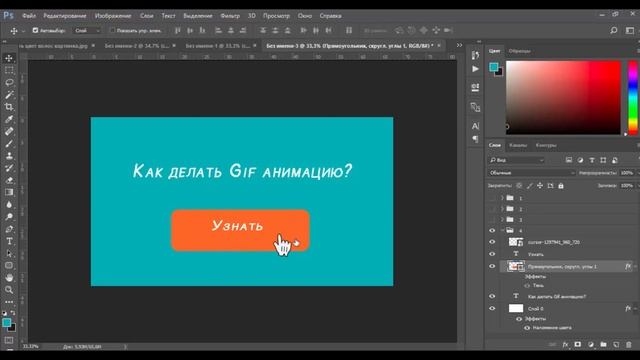640x360 pixels.
Task: Create a new layer at panel bottom
Action: [x=616, y=345]
